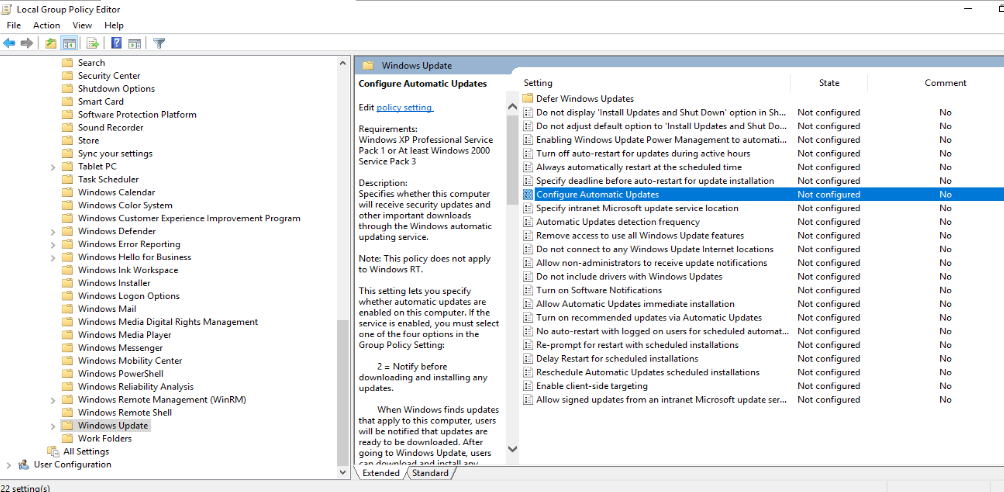Click the Automatic Updates detection frequency icon

pyautogui.click(x=528, y=222)
